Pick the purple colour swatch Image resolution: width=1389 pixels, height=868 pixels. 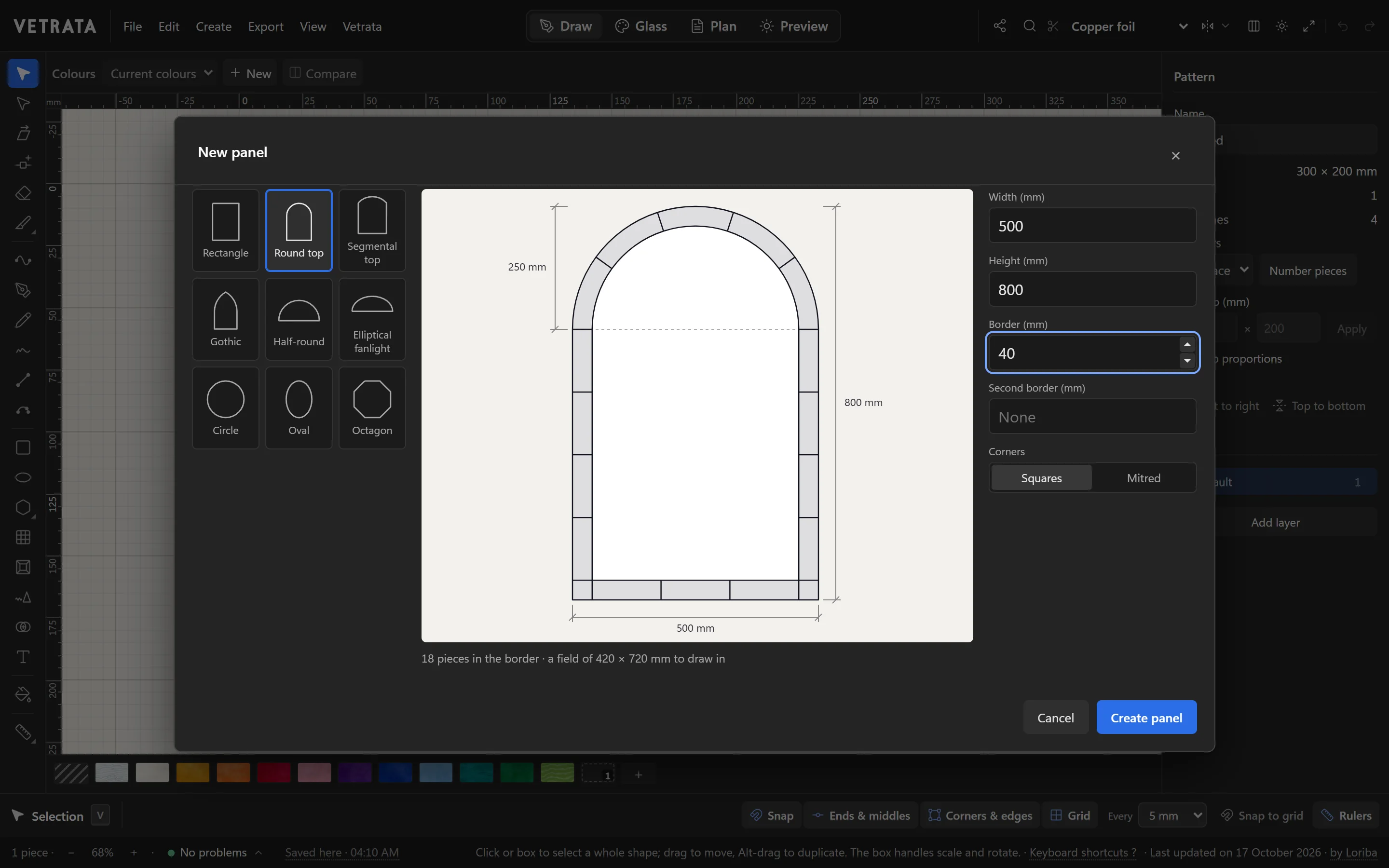click(354, 773)
